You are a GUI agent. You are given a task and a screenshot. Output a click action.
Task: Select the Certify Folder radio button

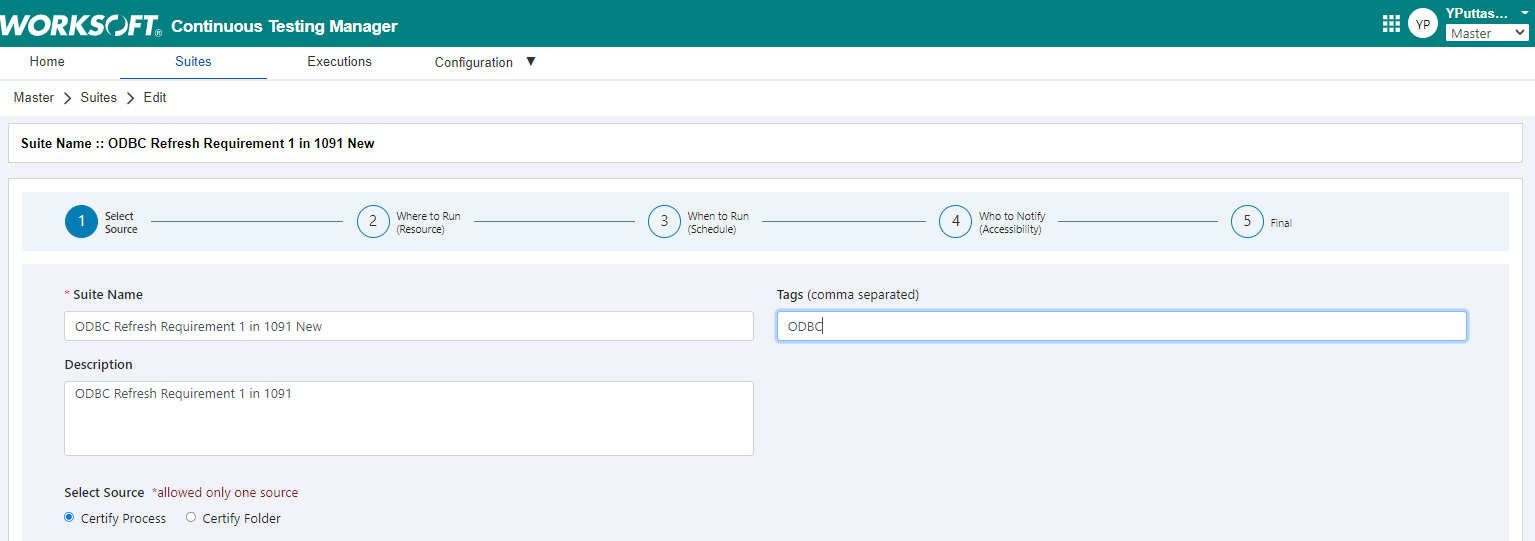point(191,517)
